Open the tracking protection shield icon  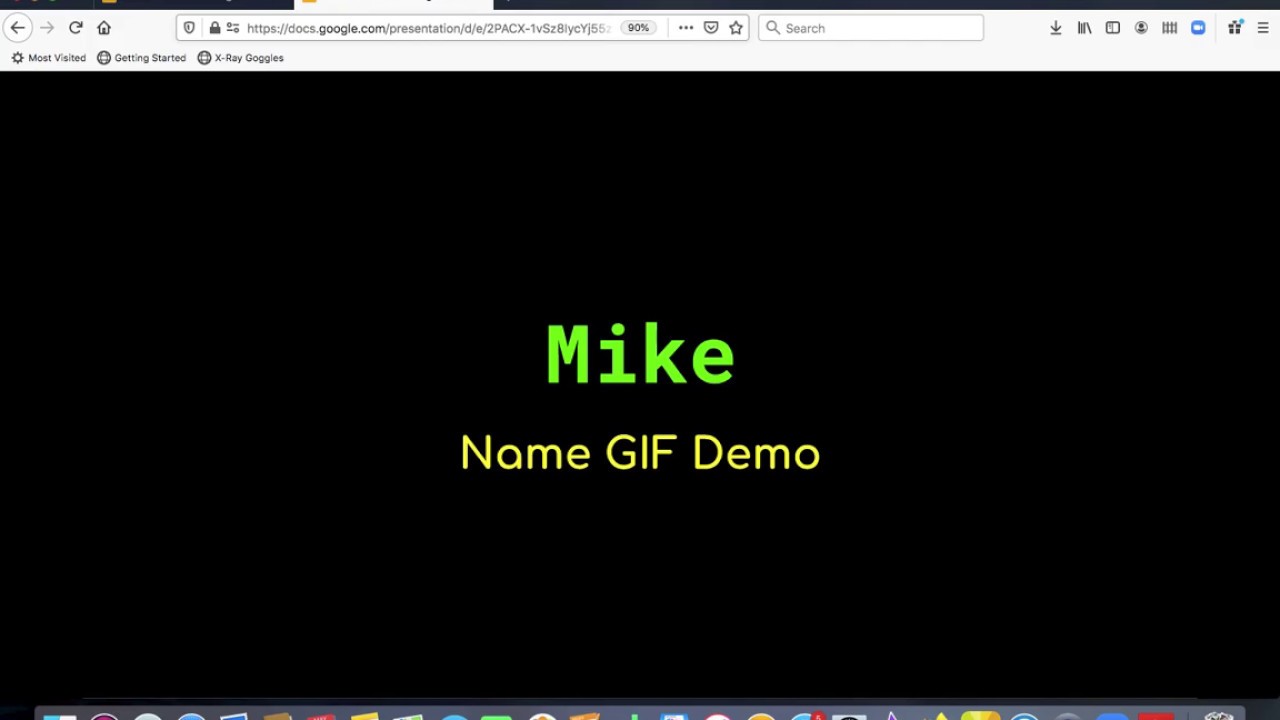click(x=189, y=28)
